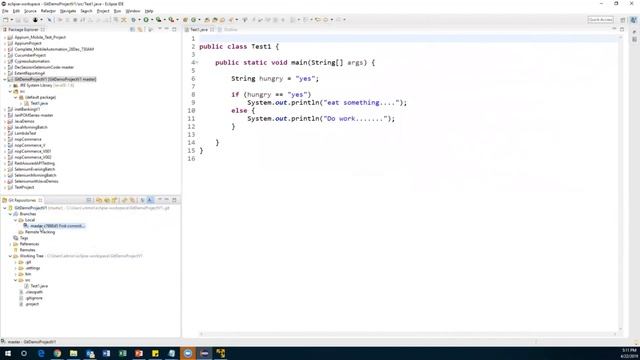Click the Open Perspective icon
This screenshot has width=640, height=360.
623,20
